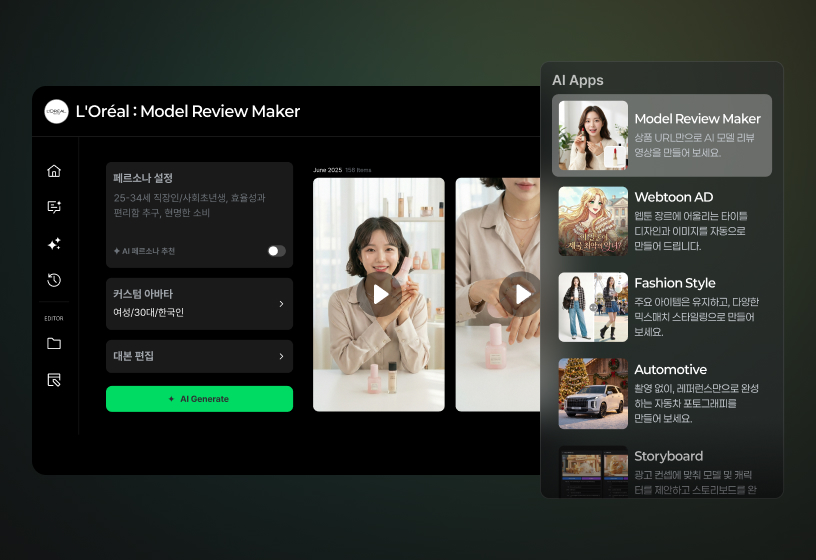Toggle the AI 페르소나 추천 switch

(276, 251)
